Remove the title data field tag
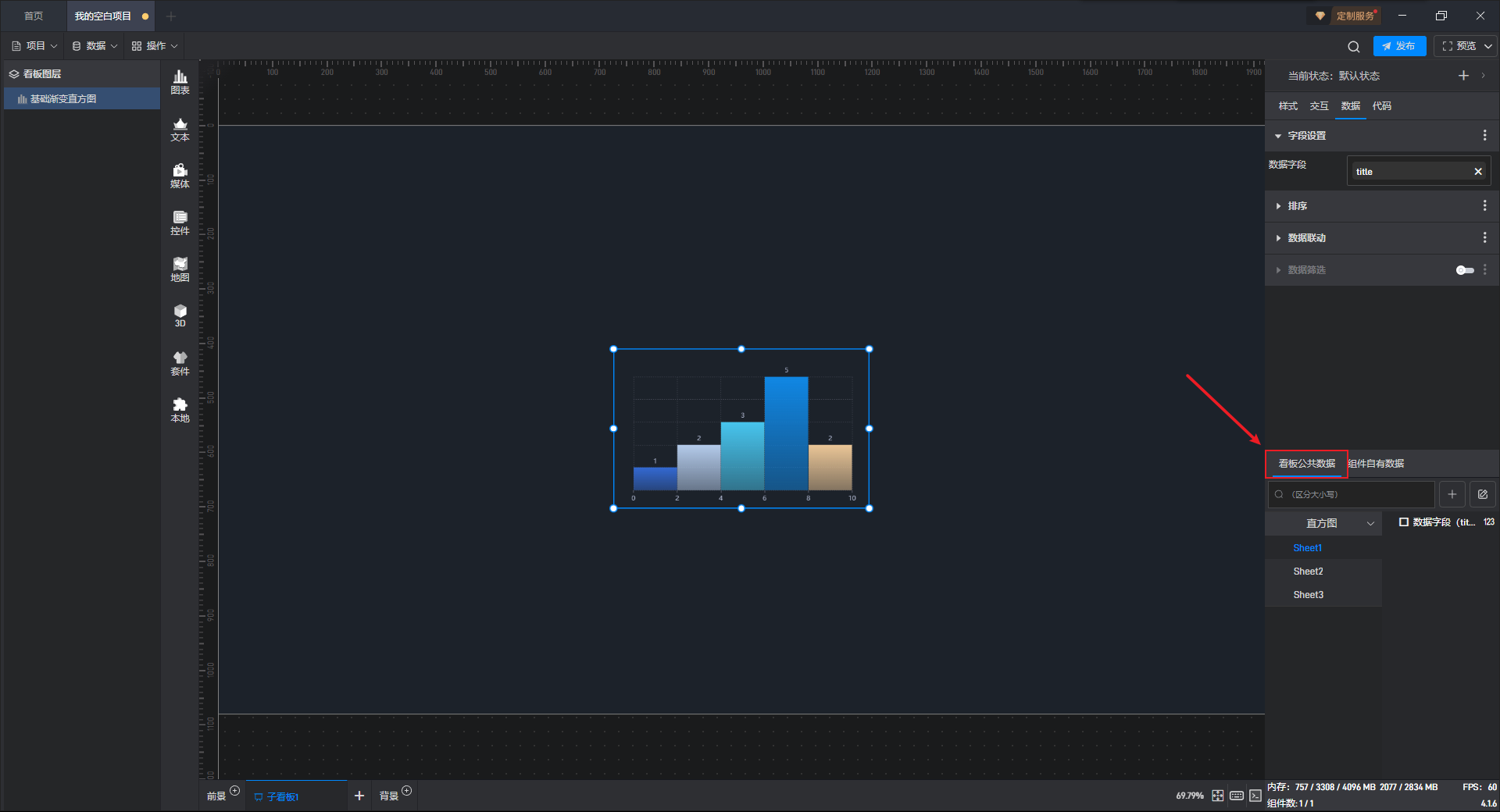The height and width of the screenshot is (812, 1500). click(x=1478, y=172)
